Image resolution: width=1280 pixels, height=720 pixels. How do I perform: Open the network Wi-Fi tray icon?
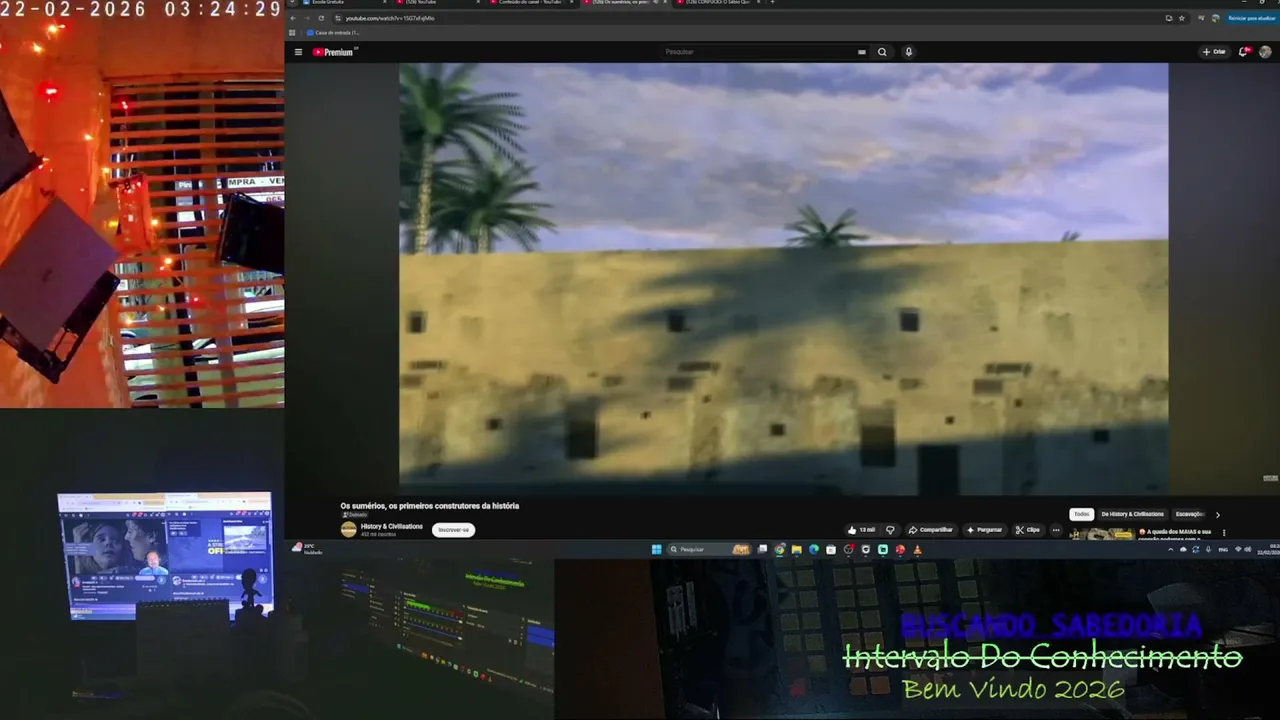tap(1238, 549)
